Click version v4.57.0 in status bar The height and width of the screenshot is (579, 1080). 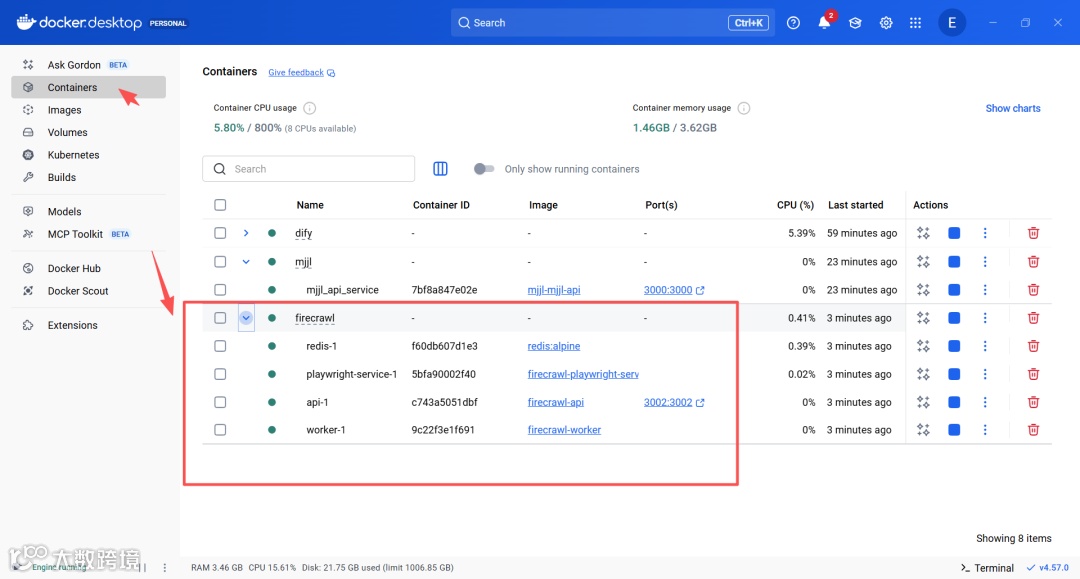(x=1048, y=568)
